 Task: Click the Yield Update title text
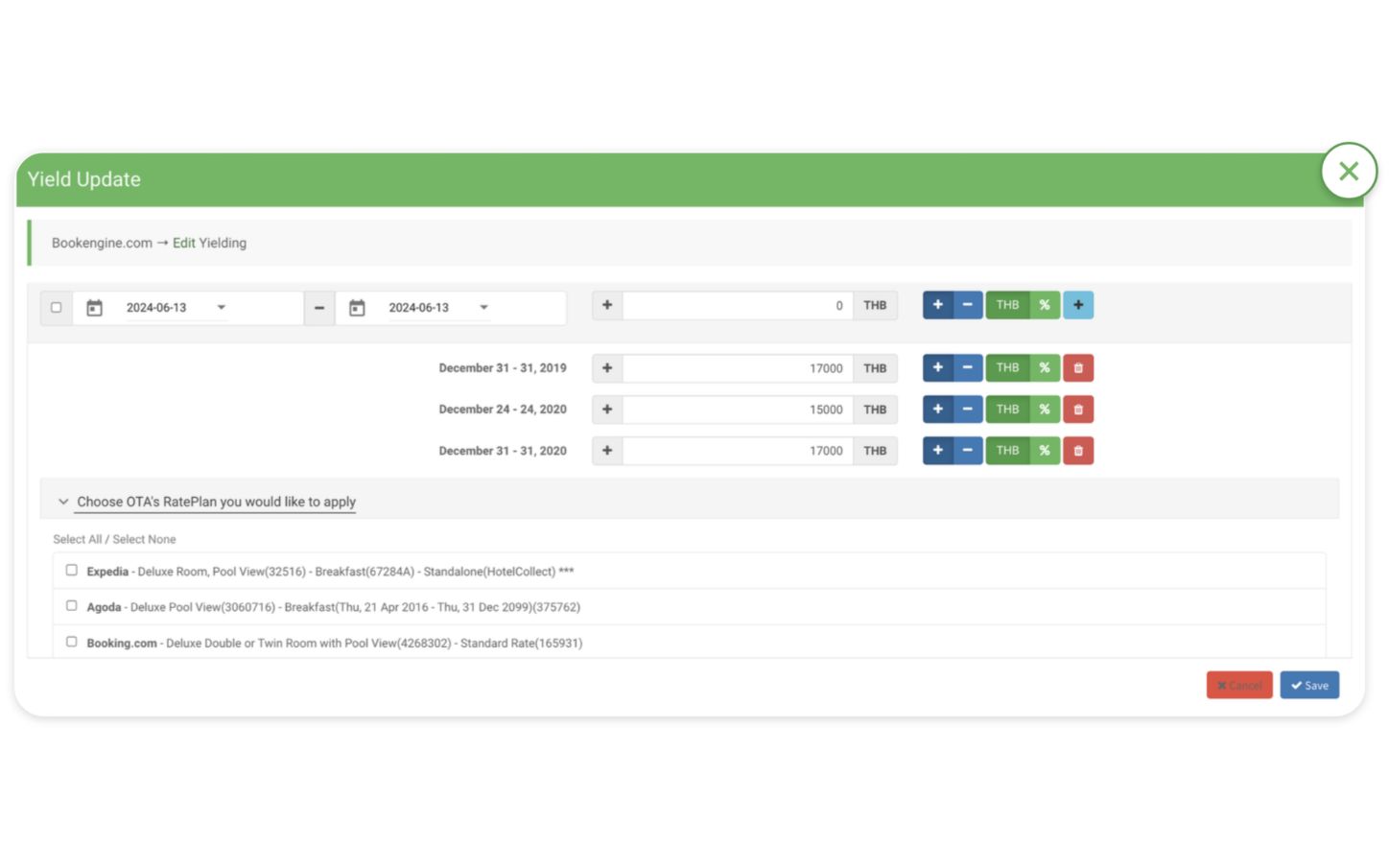click(x=84, y=179)
